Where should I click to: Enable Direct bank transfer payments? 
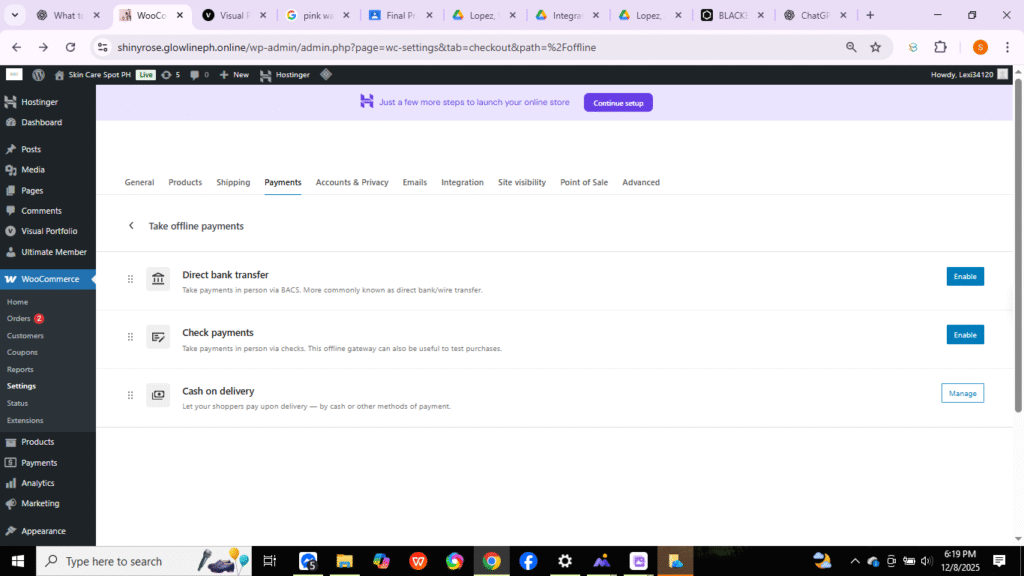click(x=964, y=276)
